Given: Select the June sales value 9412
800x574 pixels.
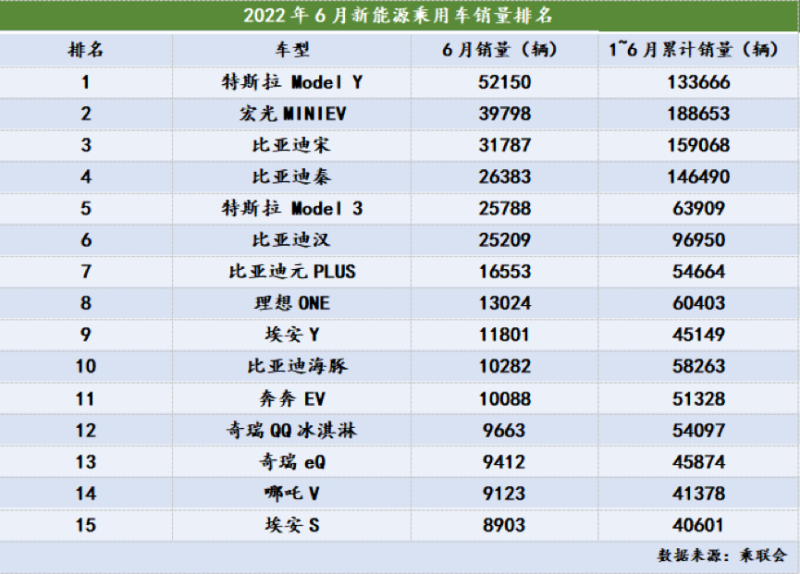Looking at the screenshot, I should pyautogui.click(x=499, y=463).
